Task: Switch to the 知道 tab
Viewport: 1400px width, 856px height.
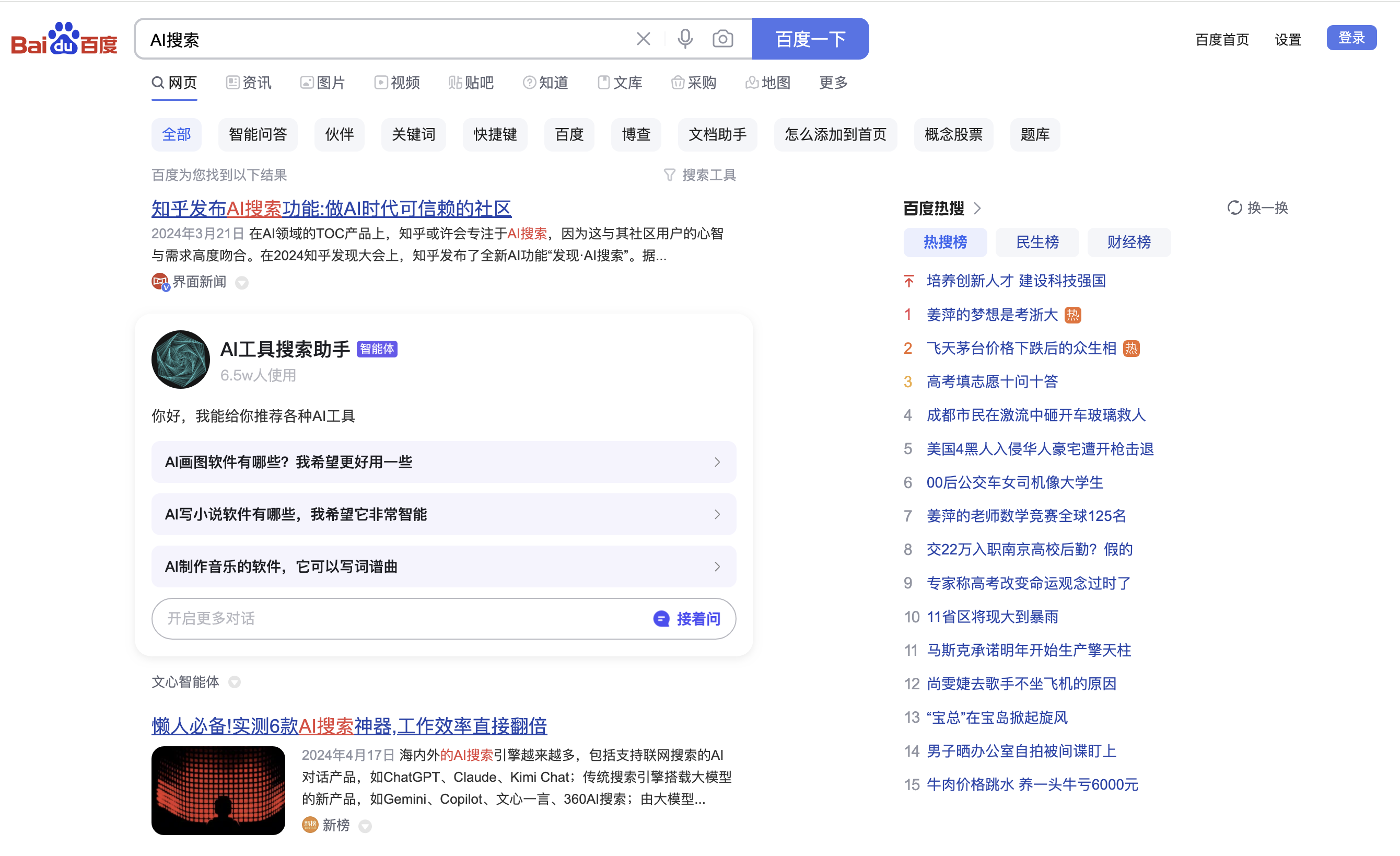Action: pos(545,83)
